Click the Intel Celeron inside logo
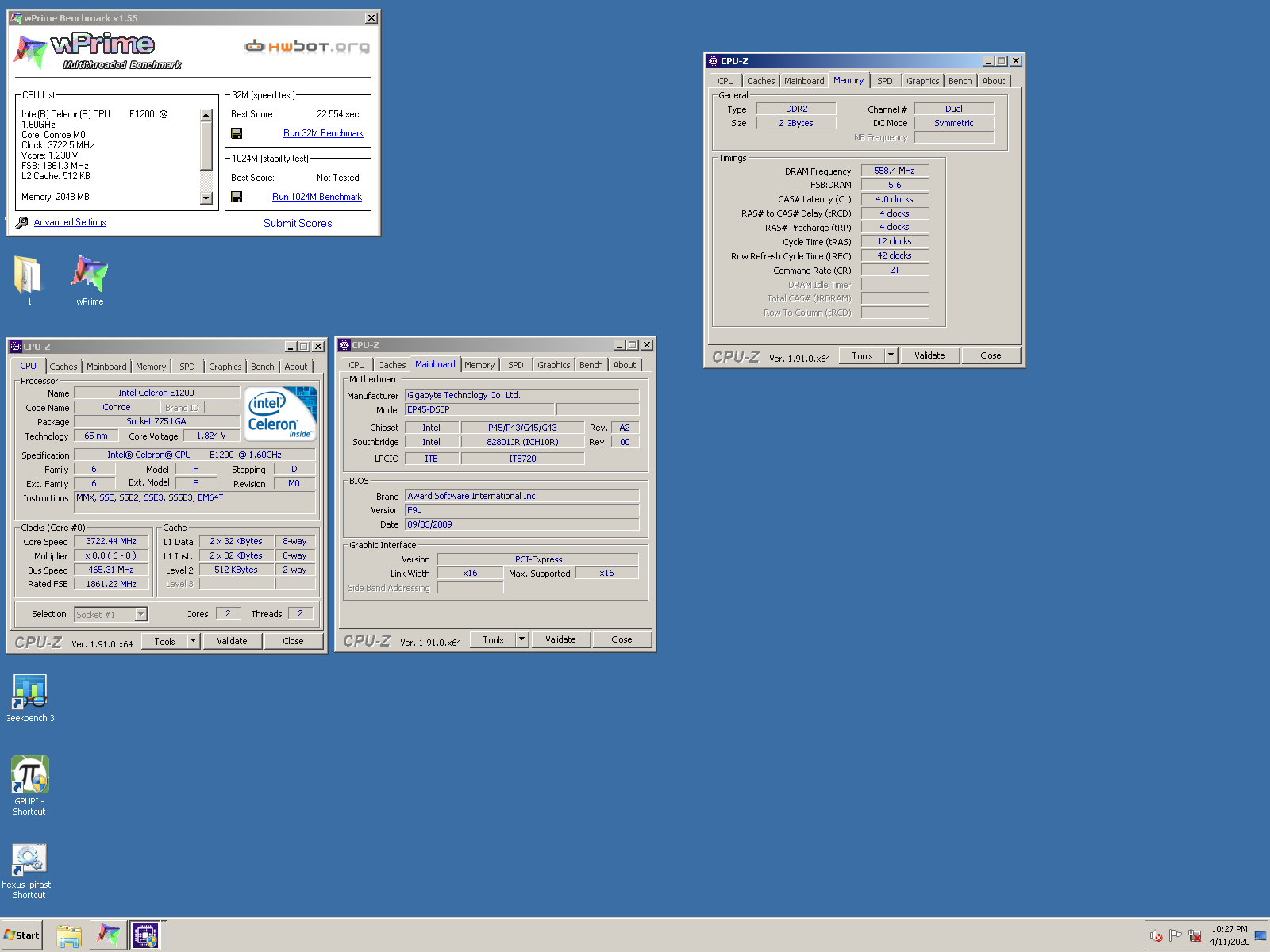Viewport: 1270px width, 952px height. click(x=281, y=413)
